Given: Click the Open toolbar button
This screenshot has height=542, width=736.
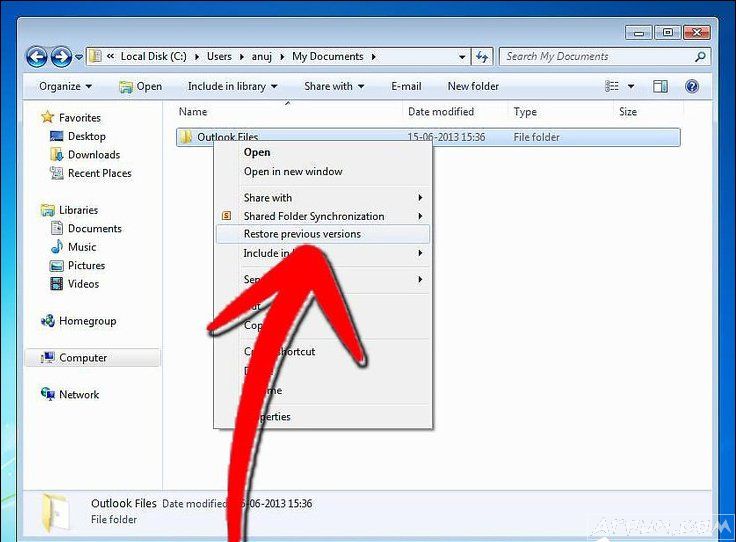Looking at the screenshot, I should pos(140,86).
